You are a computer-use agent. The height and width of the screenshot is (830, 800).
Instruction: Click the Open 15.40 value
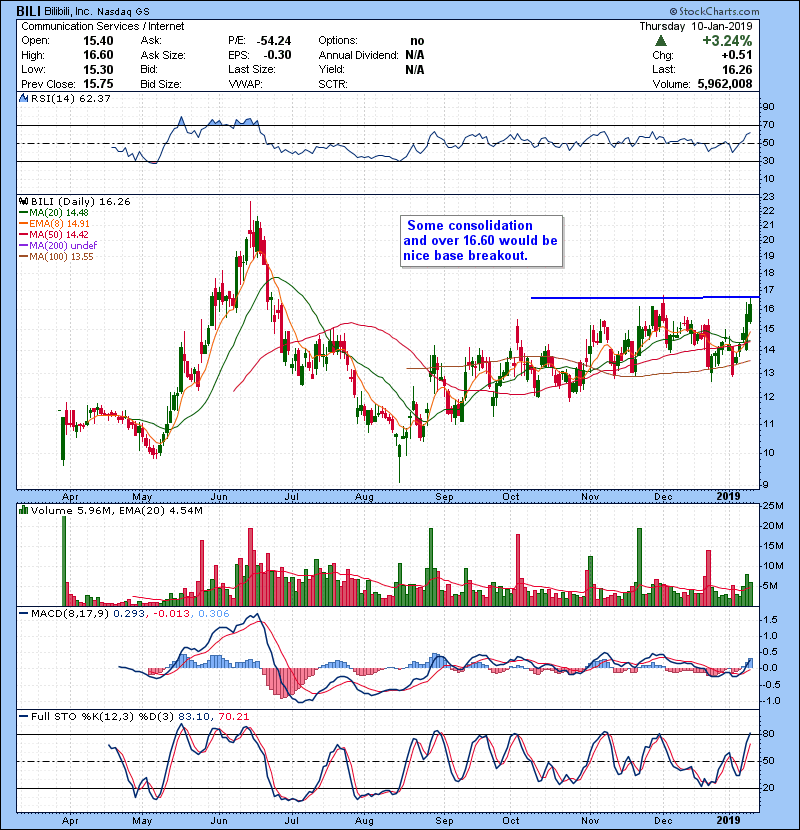[98, 41]
